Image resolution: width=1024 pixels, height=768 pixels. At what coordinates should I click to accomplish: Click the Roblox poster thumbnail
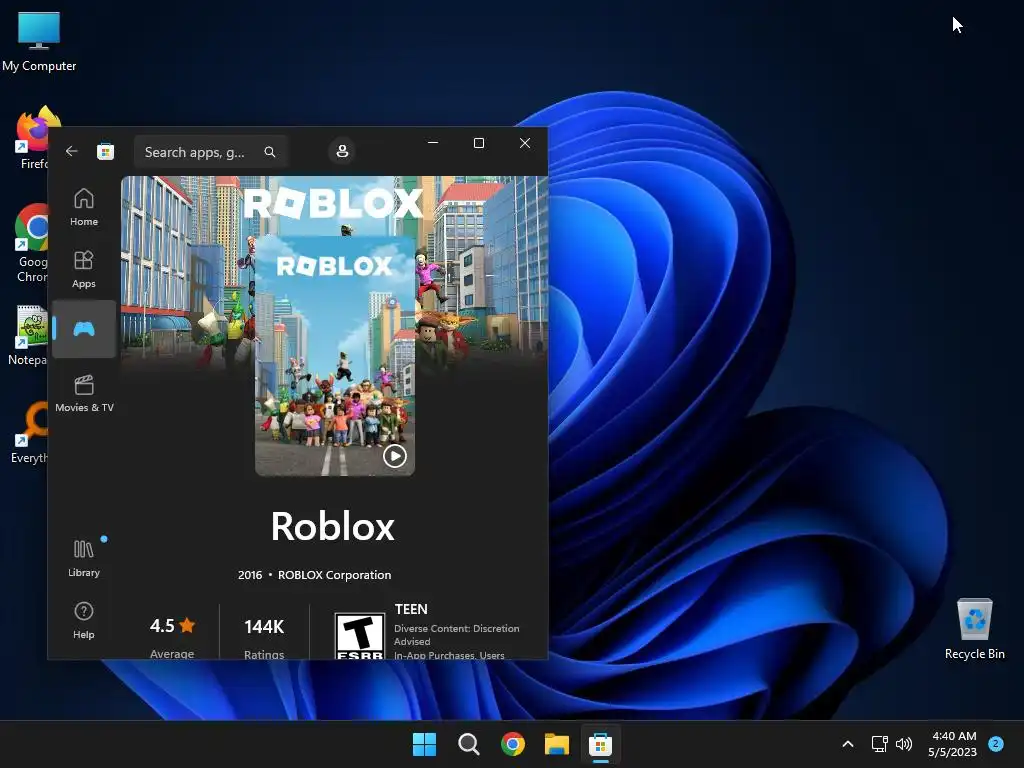point(334,356)
